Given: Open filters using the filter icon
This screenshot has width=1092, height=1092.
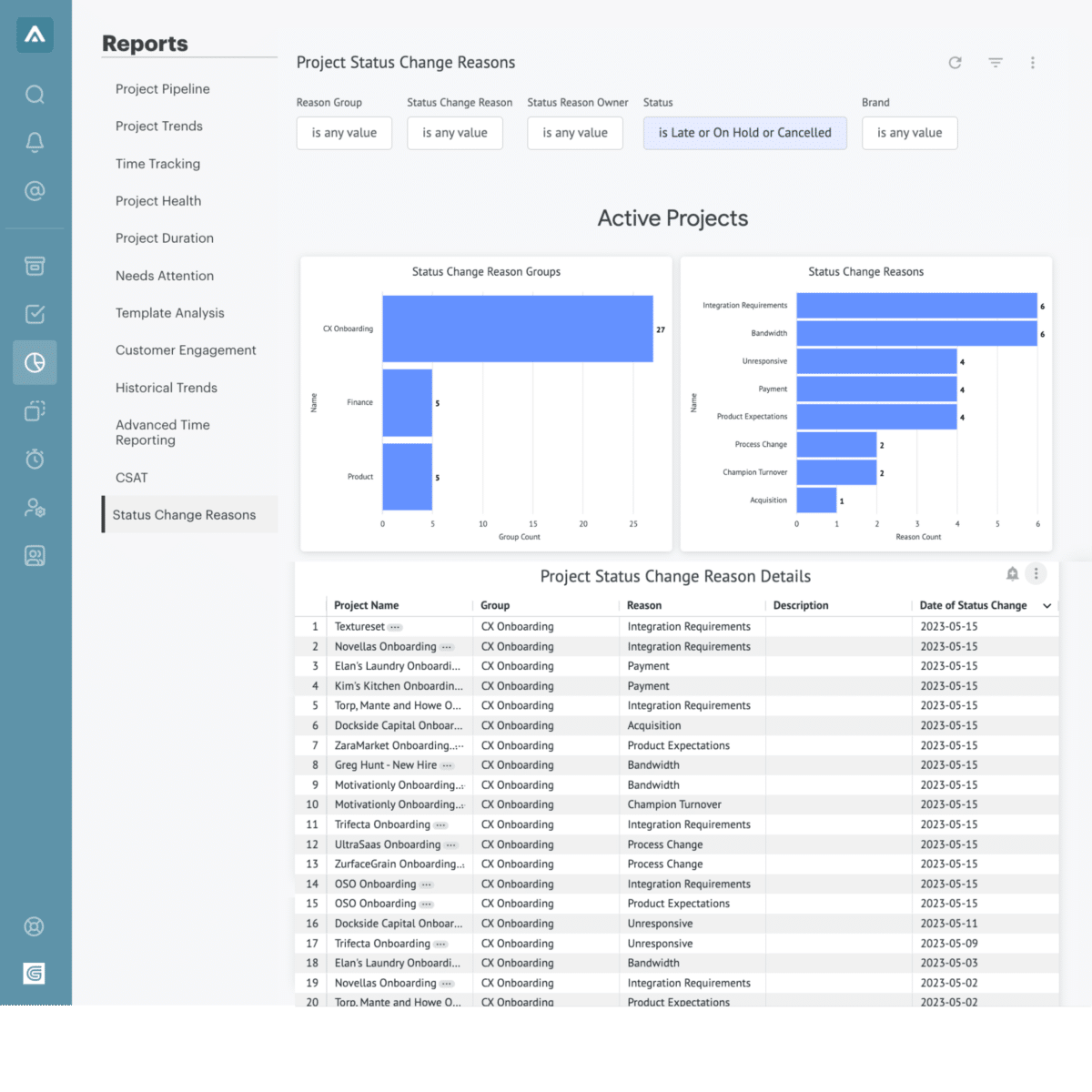Looking at the screenshot, I should pyautogui.click(x=996, y=63).
